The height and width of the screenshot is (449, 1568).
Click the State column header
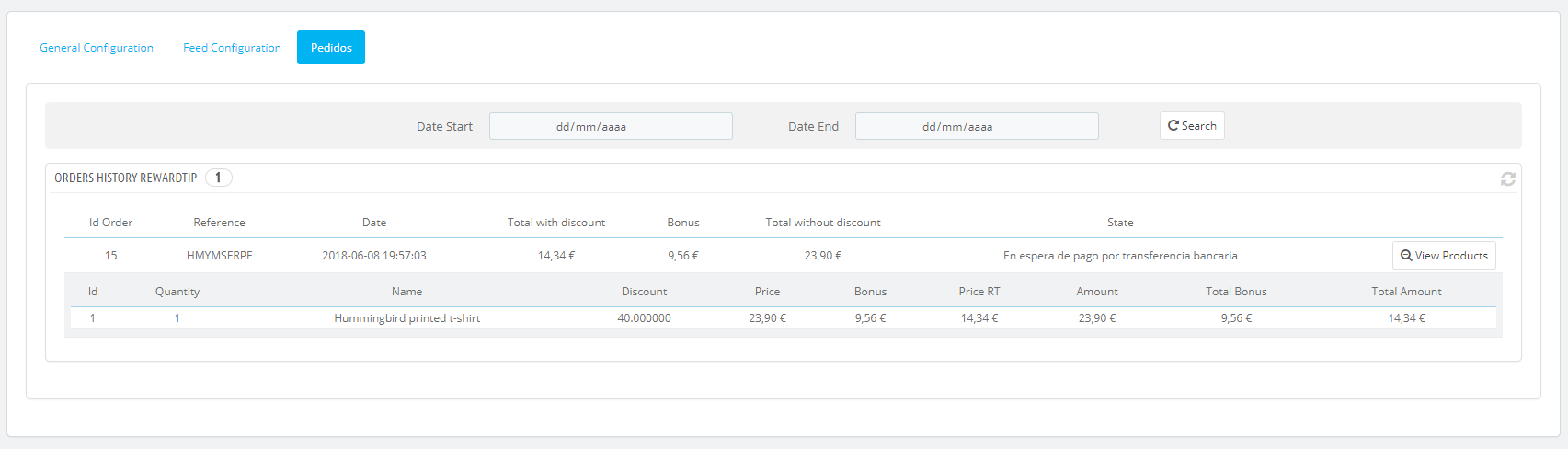click(x=1120, y=223)
